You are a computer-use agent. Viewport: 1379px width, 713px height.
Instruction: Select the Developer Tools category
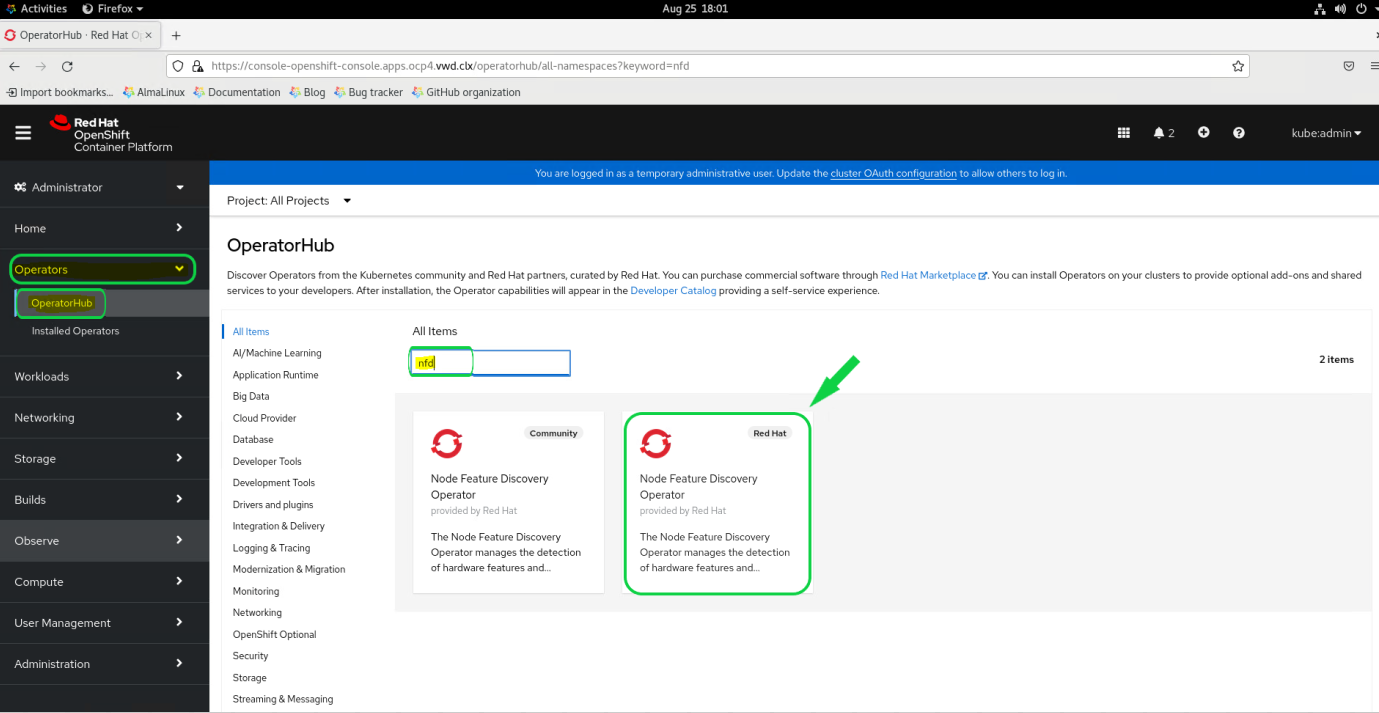tap(267, 461)
